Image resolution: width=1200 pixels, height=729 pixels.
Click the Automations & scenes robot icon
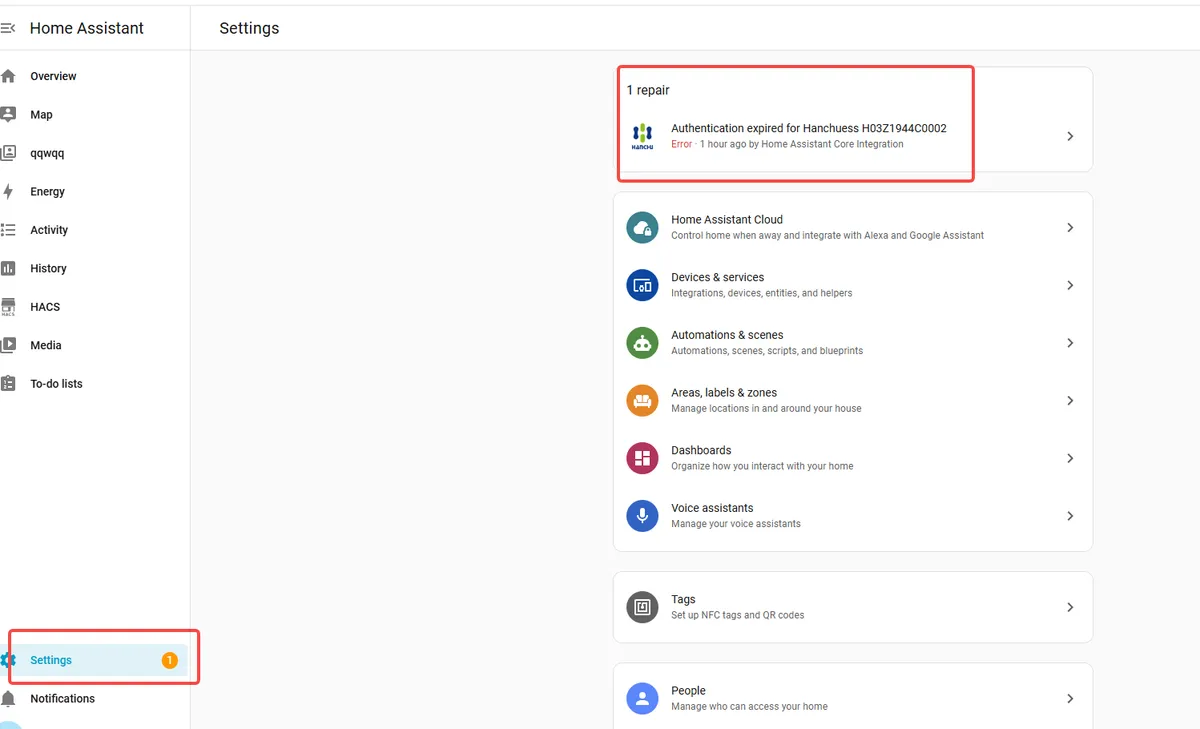[x=642, y=343]
